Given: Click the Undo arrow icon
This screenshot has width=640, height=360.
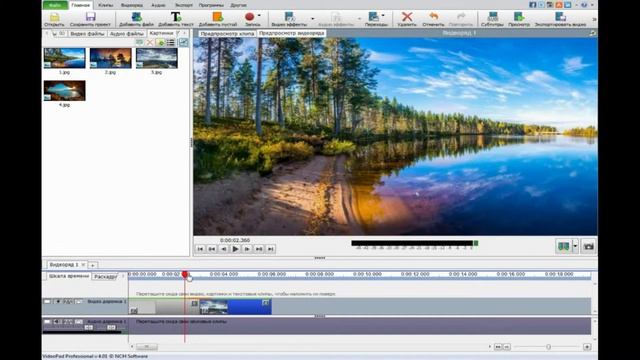Looking at the screenshot, I should 433,17.
